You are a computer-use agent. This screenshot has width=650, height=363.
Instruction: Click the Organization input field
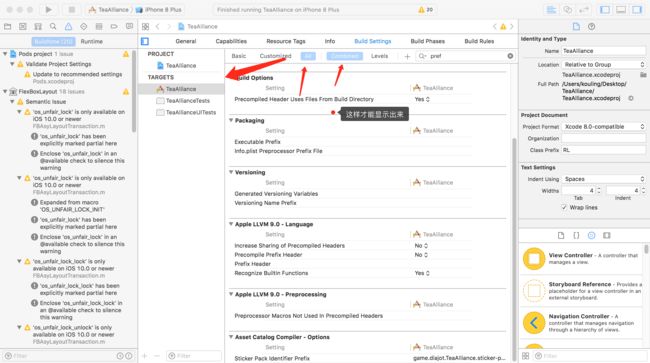604,138
